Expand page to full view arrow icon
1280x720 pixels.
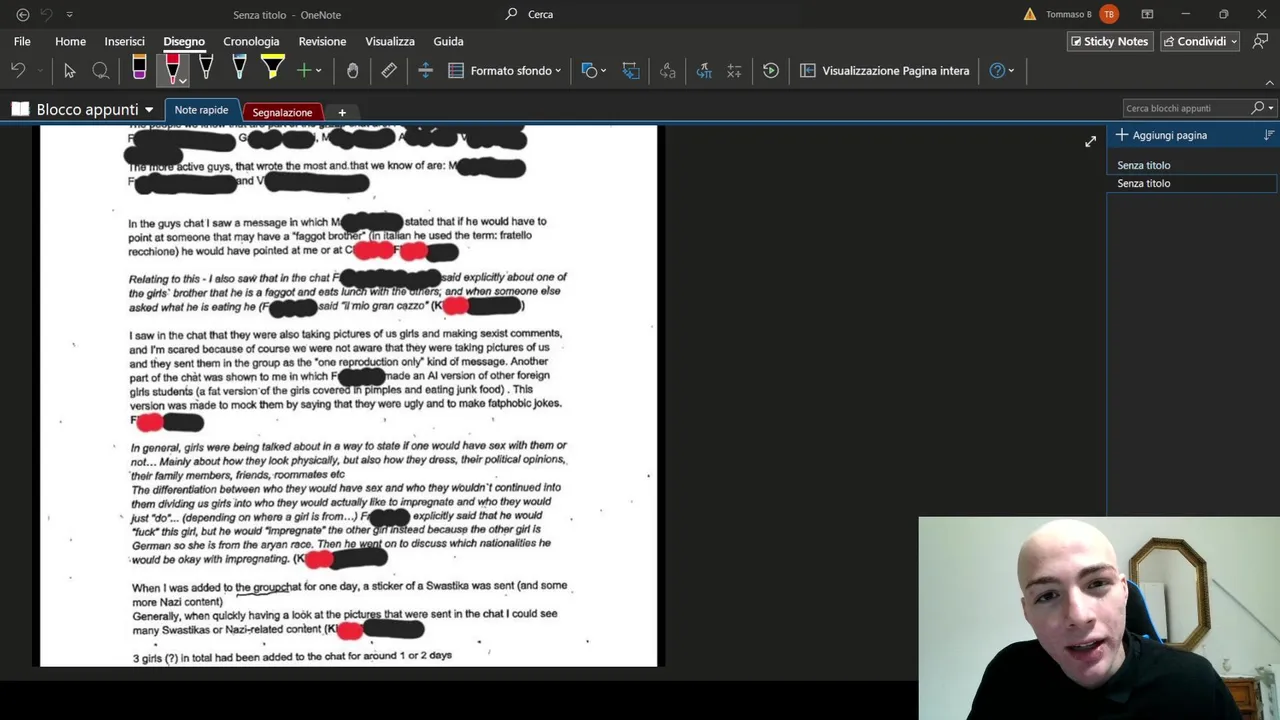[1091, 141]
